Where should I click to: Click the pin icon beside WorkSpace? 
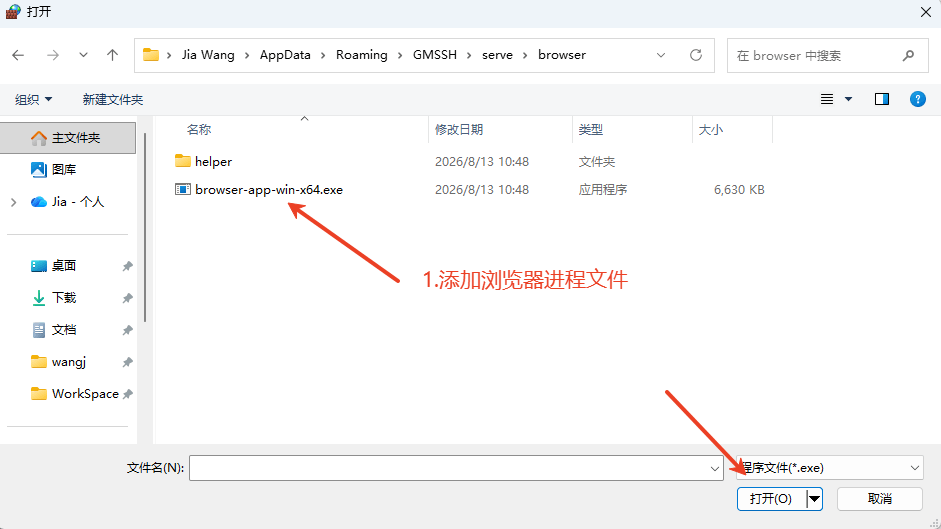(127, 394)
